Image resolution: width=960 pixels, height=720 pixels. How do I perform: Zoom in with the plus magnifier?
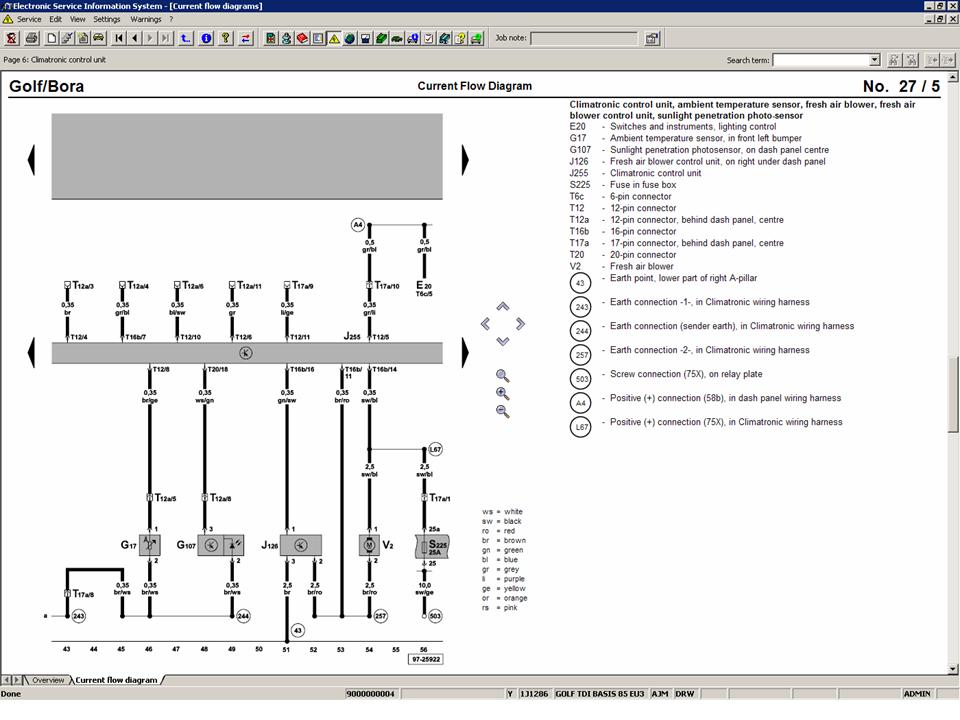503,393
